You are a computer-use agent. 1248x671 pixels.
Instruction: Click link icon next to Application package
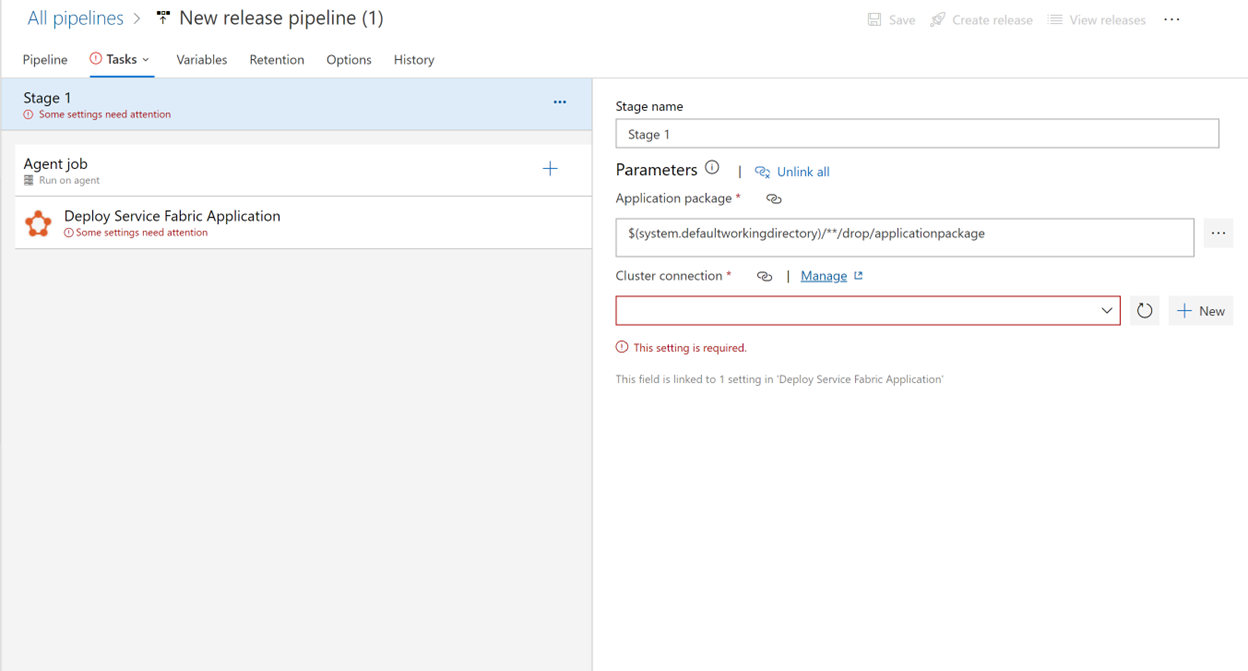pos(774,199)
